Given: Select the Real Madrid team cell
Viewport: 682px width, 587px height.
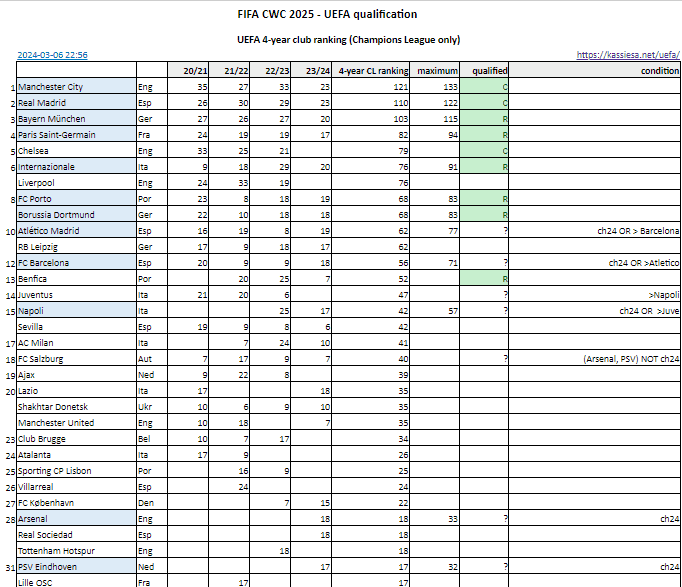Looking at the screenshot, I should [77, 103].
